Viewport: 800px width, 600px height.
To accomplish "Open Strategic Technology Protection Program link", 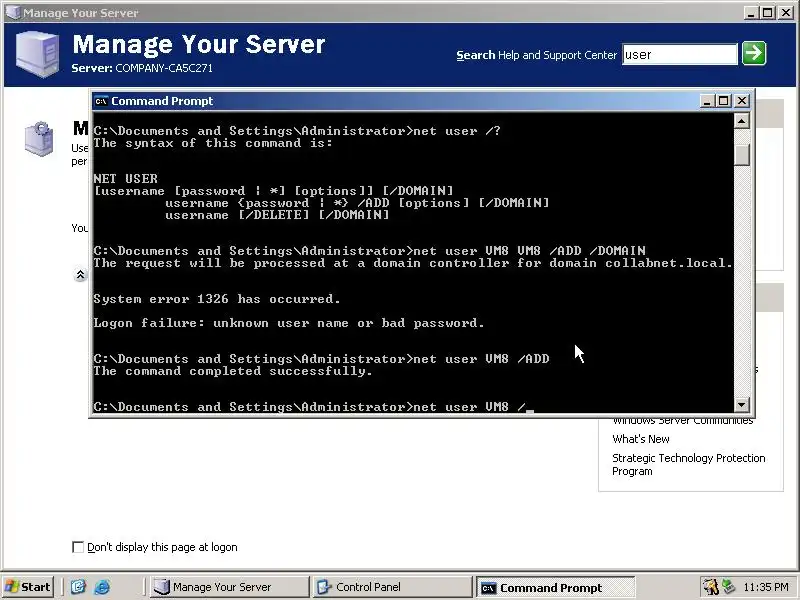I will coord(688,464).
